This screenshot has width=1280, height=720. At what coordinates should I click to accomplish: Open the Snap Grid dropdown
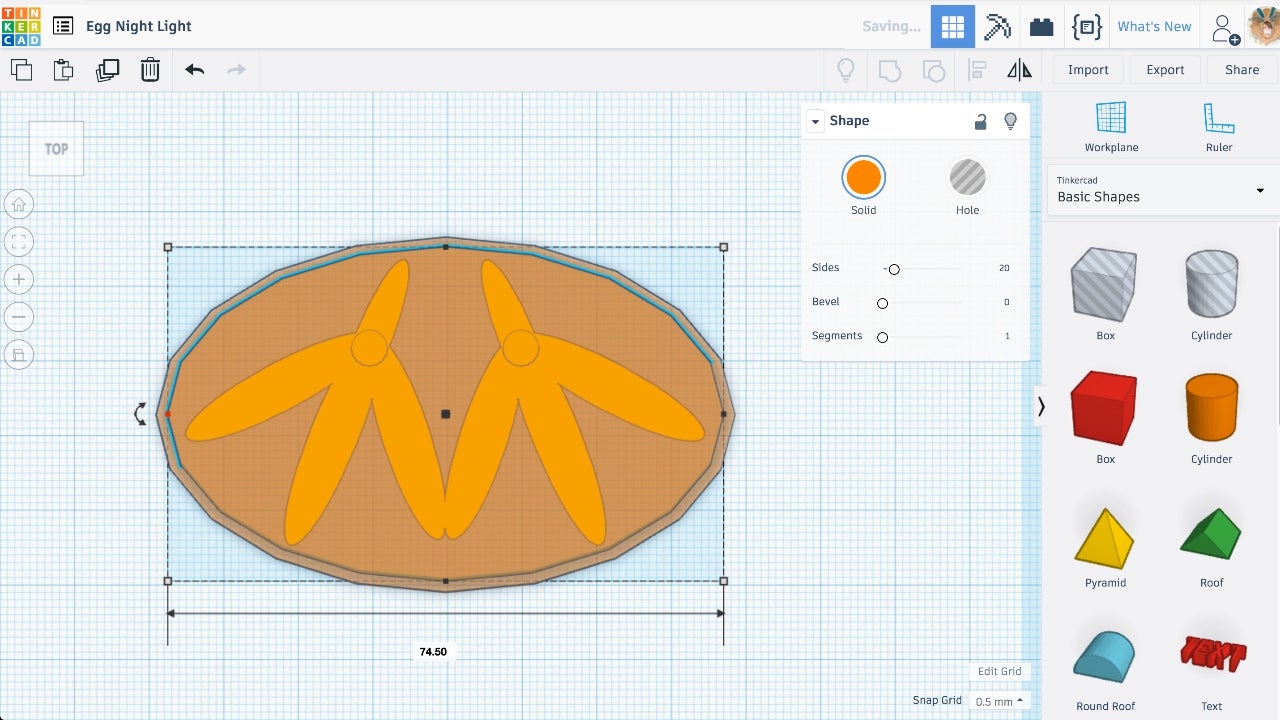[x=999, y=701]
